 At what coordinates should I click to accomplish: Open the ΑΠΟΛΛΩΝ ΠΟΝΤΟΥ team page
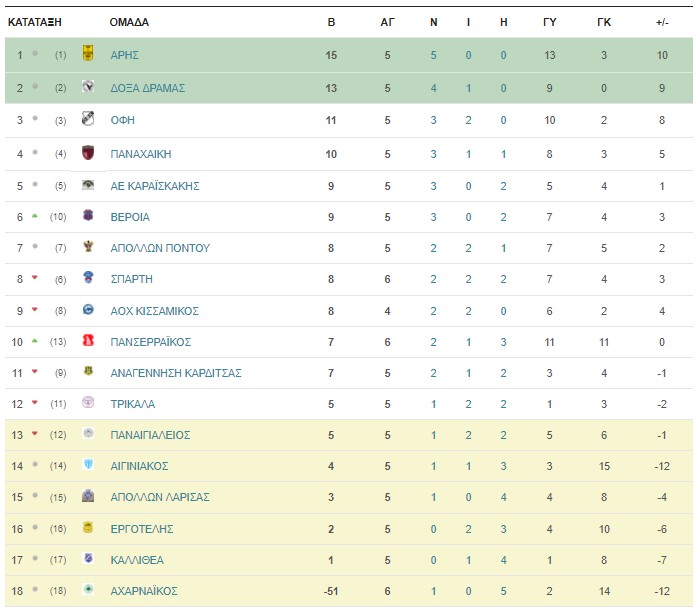coord(160,248)
